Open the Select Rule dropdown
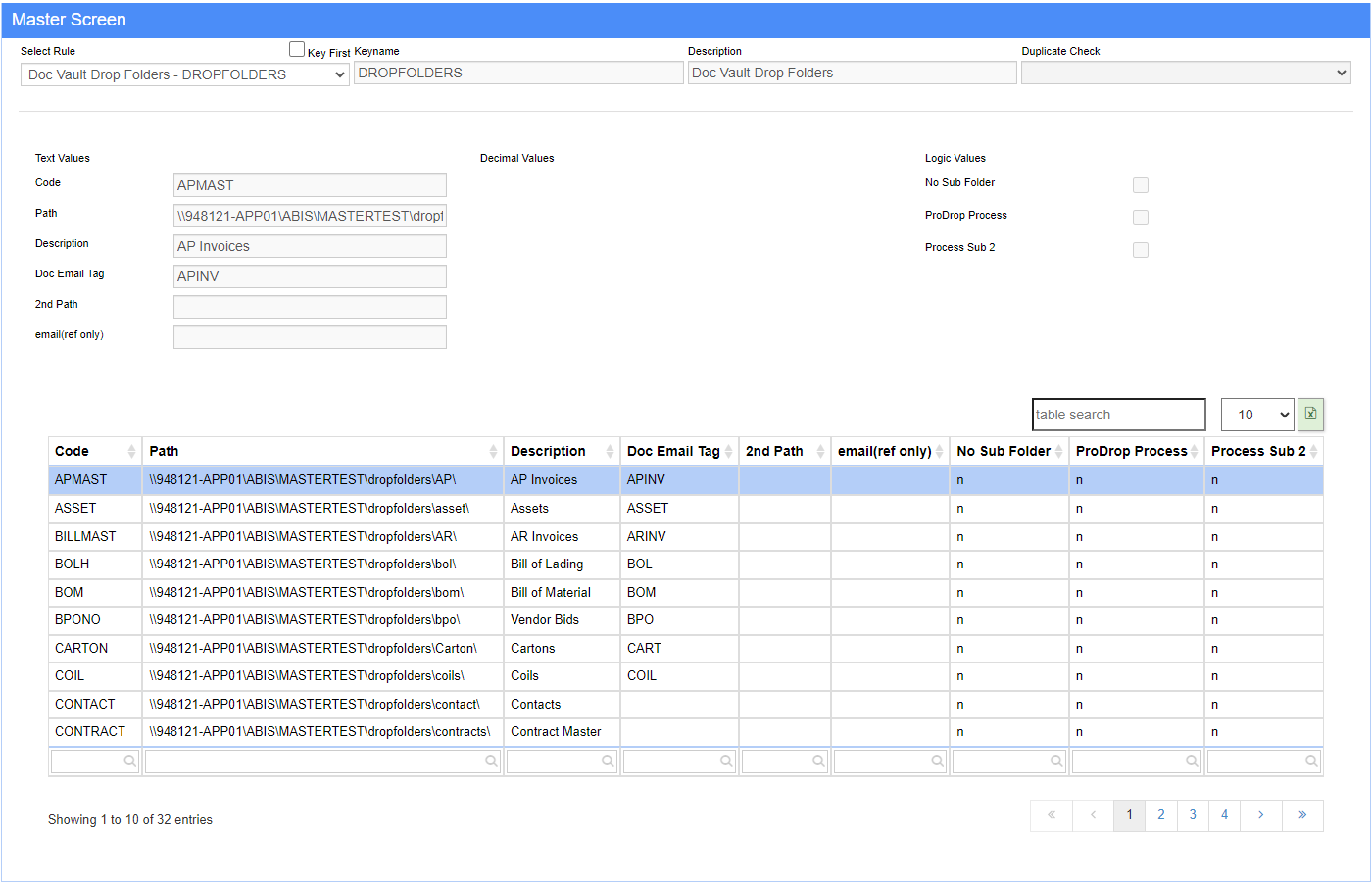This screenshot has height=883, width=1372. tap(185, 74)
